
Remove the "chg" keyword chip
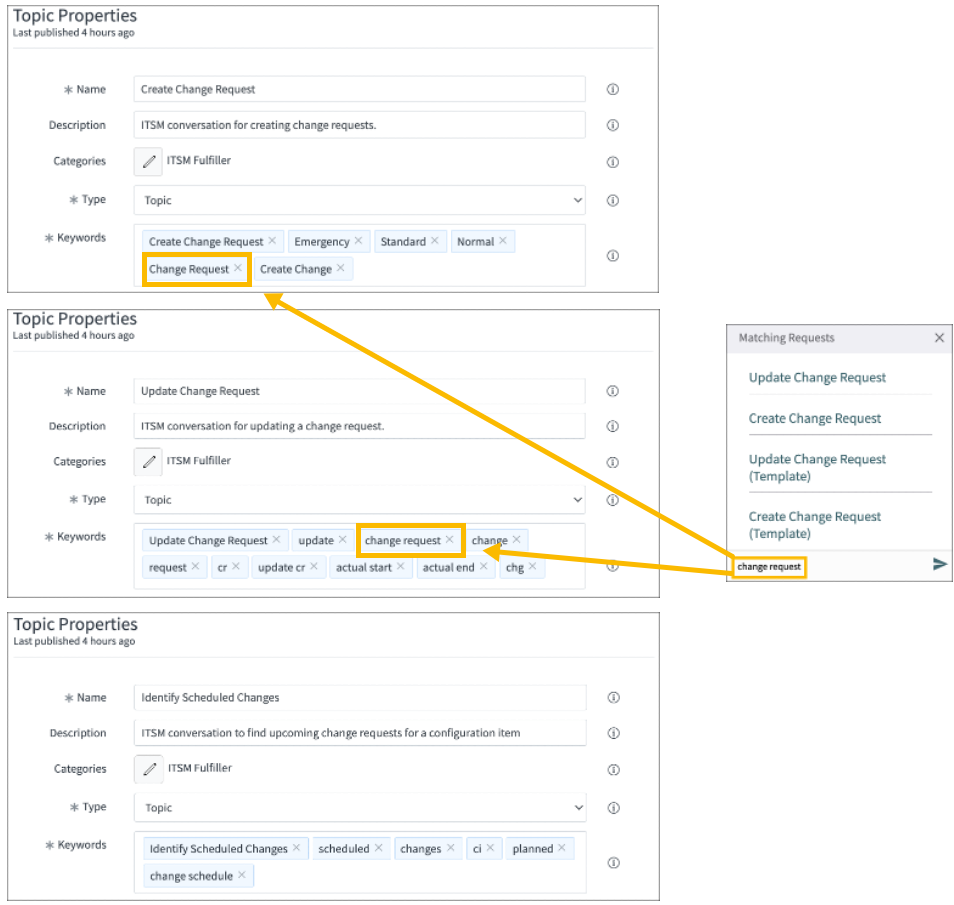[x=533, y=566]
